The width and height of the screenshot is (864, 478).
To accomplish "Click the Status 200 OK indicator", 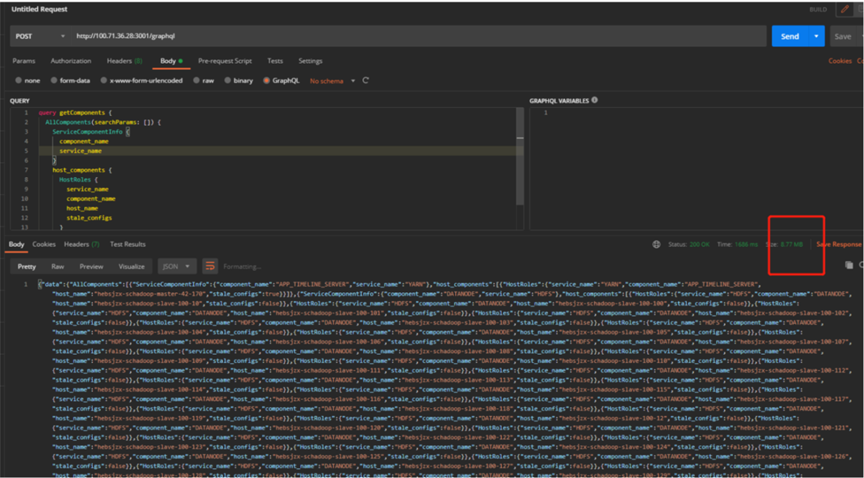I will tap(689, 244).
